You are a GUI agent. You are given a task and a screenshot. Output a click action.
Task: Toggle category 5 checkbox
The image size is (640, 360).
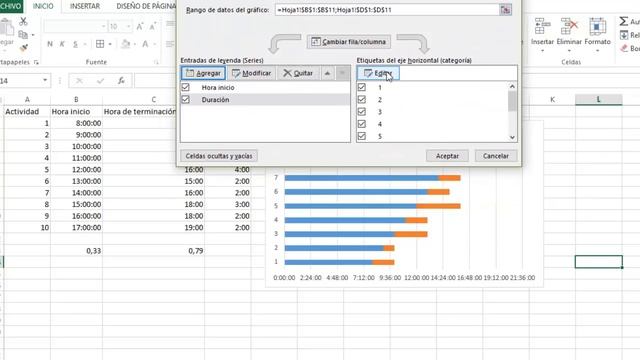[x=362, y=136]
